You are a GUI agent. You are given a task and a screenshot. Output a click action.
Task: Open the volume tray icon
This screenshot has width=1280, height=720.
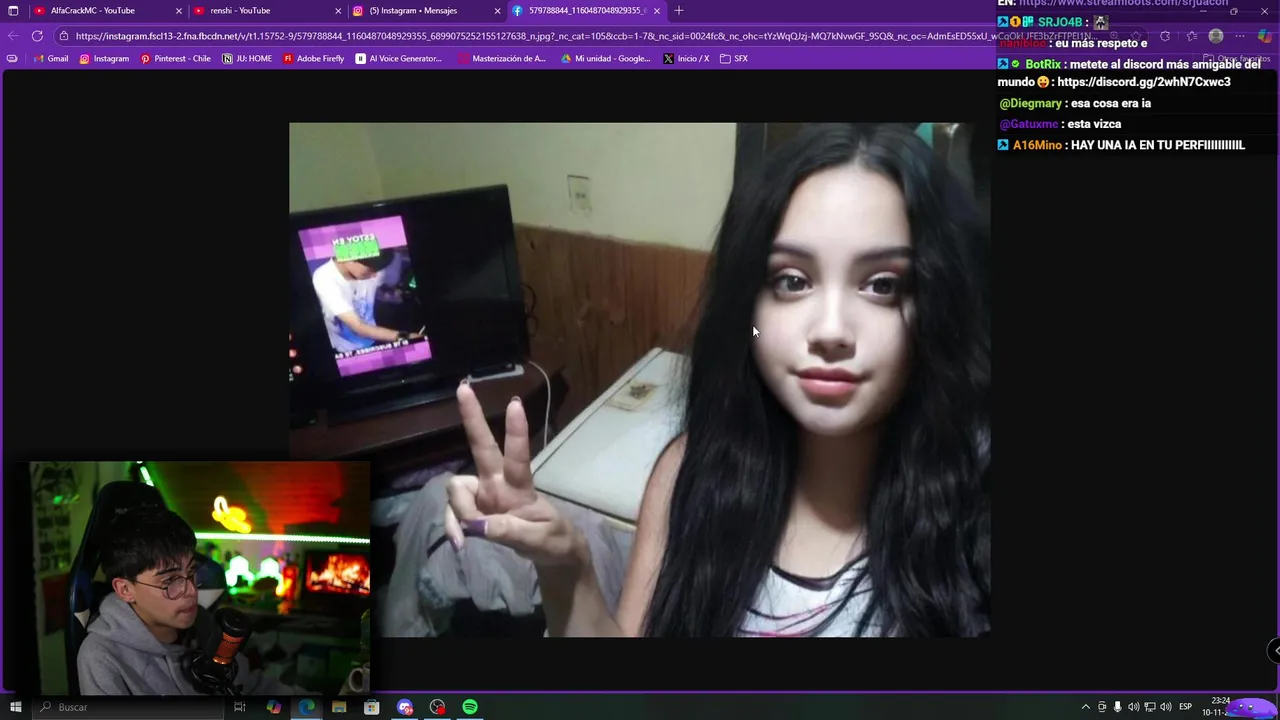click(1134, 707)
